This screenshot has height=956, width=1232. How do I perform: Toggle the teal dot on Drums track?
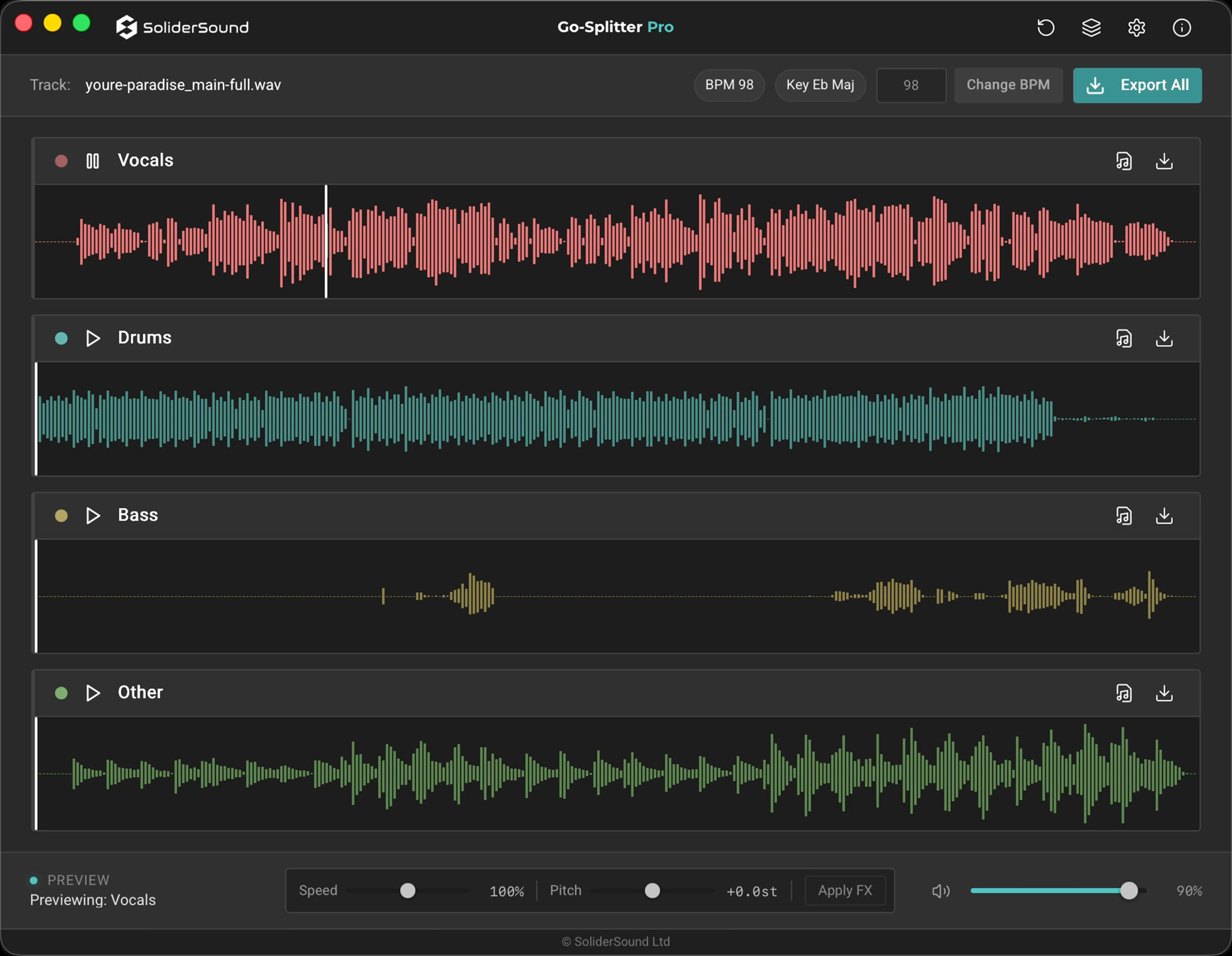coord(61,339)
